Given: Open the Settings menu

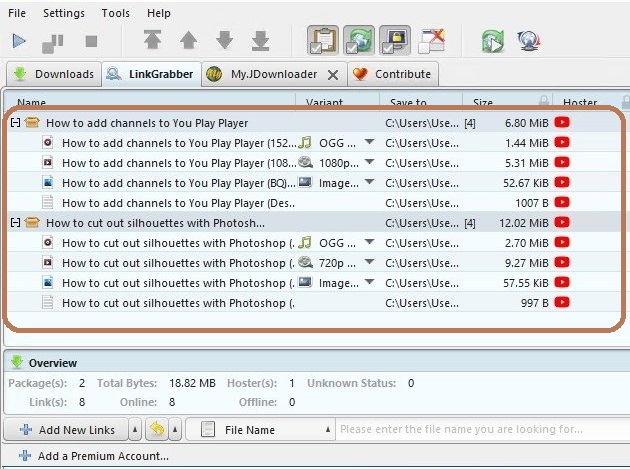Looking at the screenshot, I should pos(64,13).
